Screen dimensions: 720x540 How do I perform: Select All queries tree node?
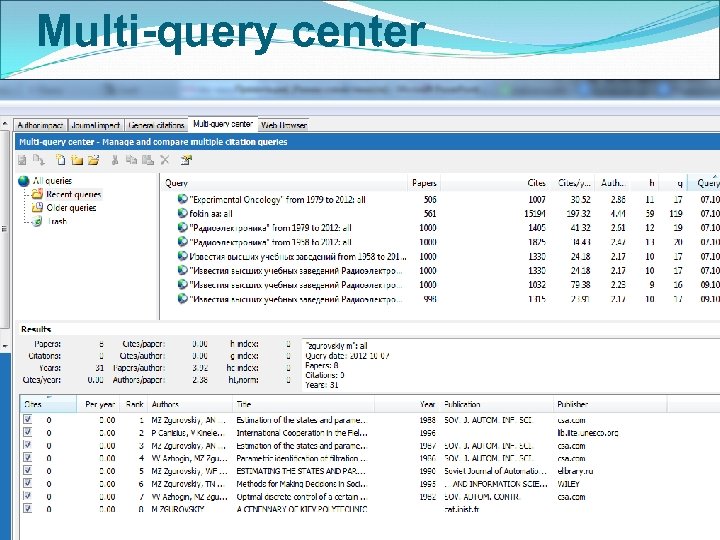click(x=52, y=181)
